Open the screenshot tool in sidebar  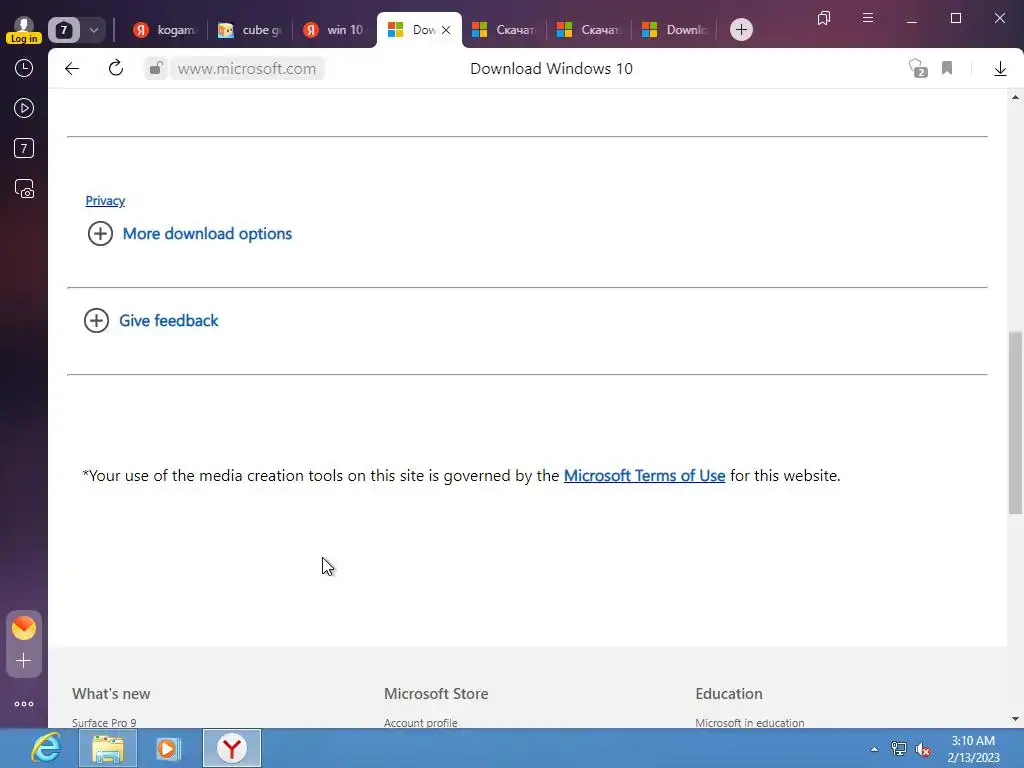24,189
